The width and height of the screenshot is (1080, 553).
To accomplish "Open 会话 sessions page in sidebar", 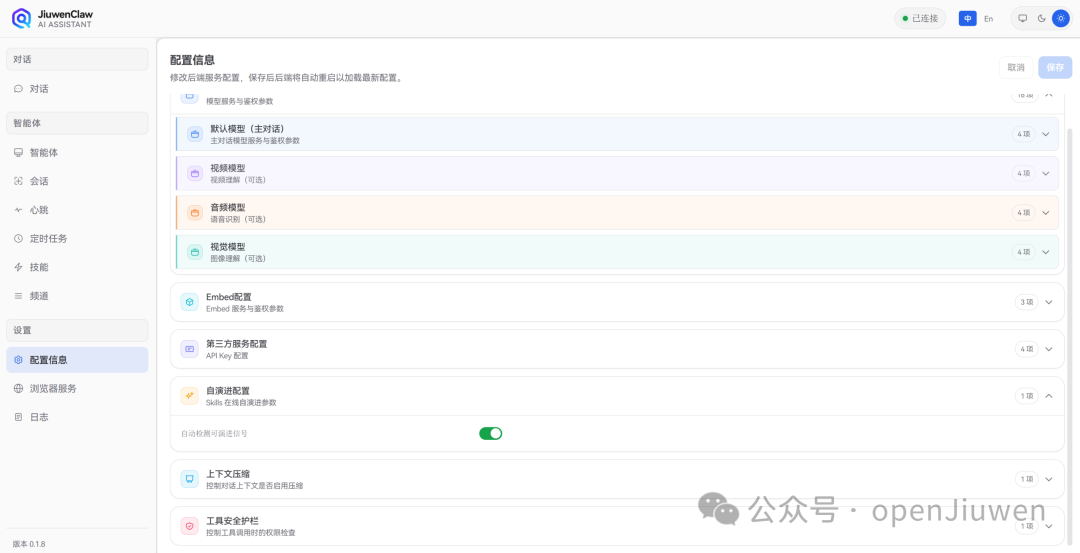I will [77, 181].
